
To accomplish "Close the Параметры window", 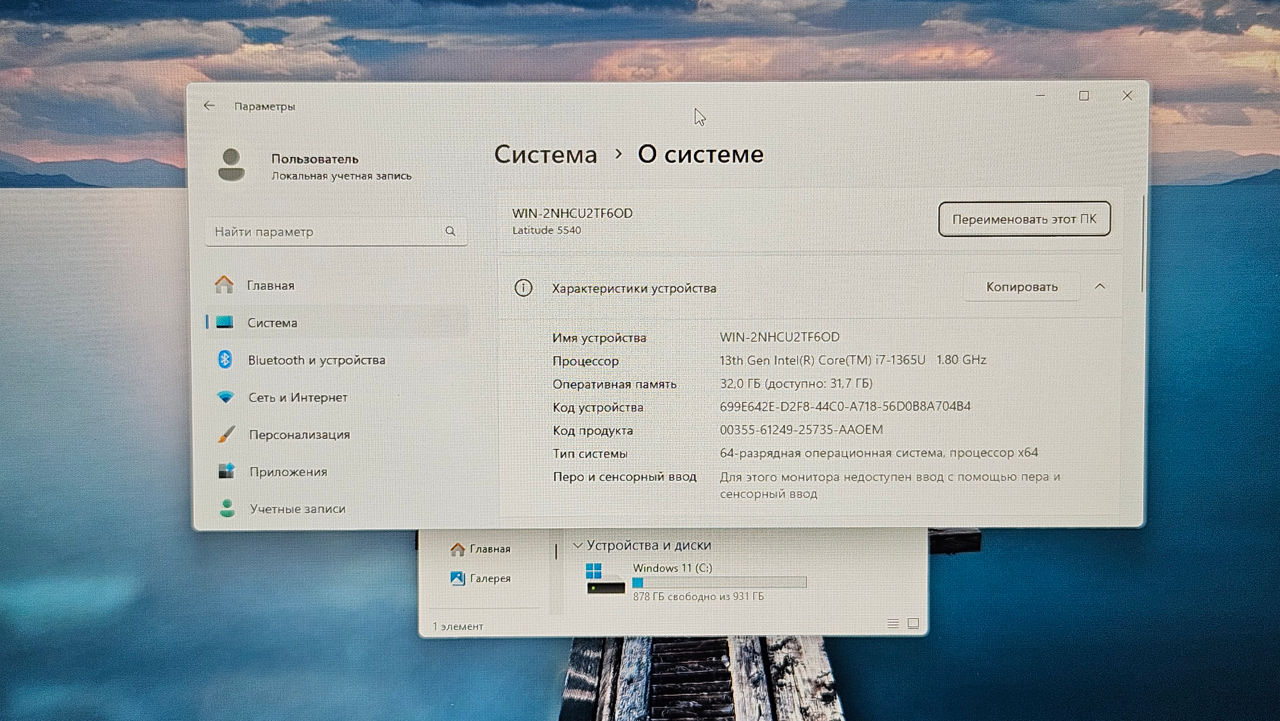I will click(x=1127, y=96).
